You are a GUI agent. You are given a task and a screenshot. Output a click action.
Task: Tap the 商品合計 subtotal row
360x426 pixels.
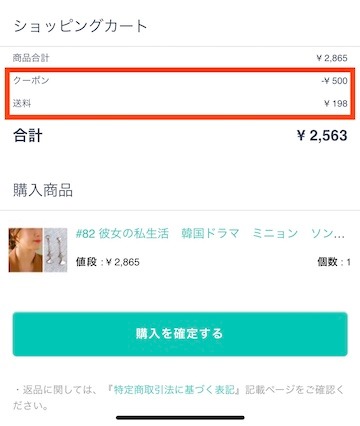180,58
